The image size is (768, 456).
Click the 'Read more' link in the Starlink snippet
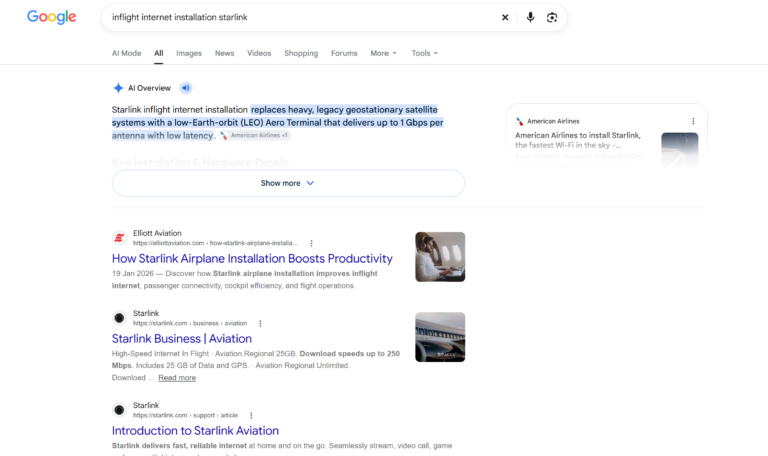(x=177, y=378)
